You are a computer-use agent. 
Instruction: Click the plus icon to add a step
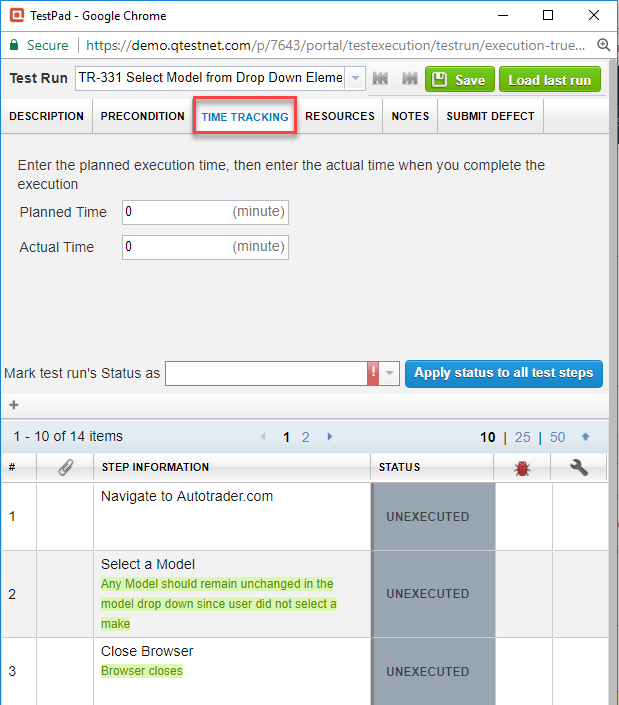pos(14,405)
